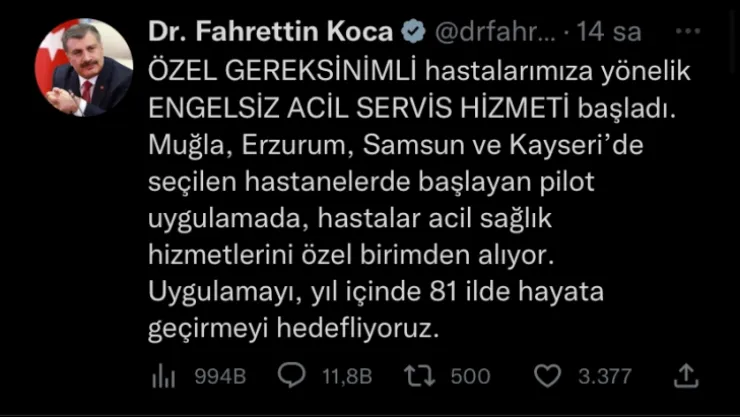Show the 994B view count details
740x417 pixels.
(220, 377)
